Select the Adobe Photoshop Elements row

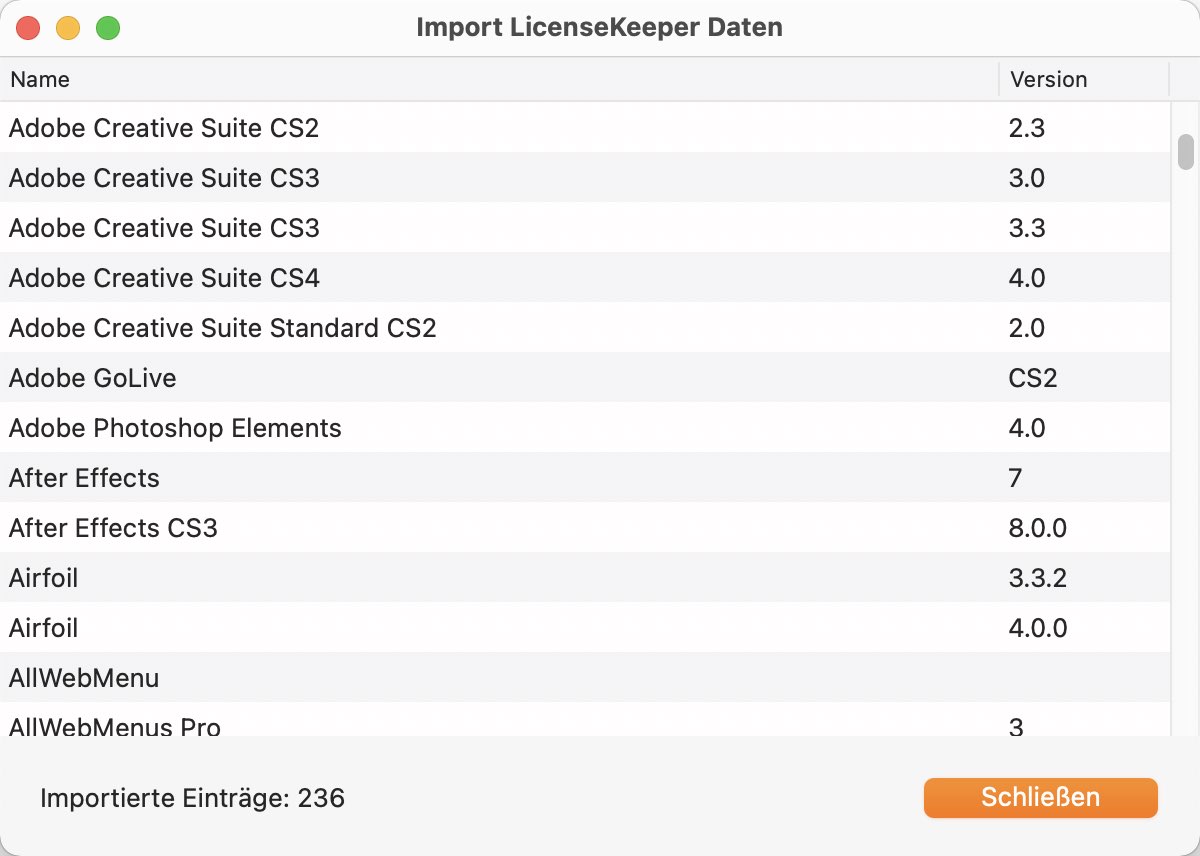(x=585, y=427)
